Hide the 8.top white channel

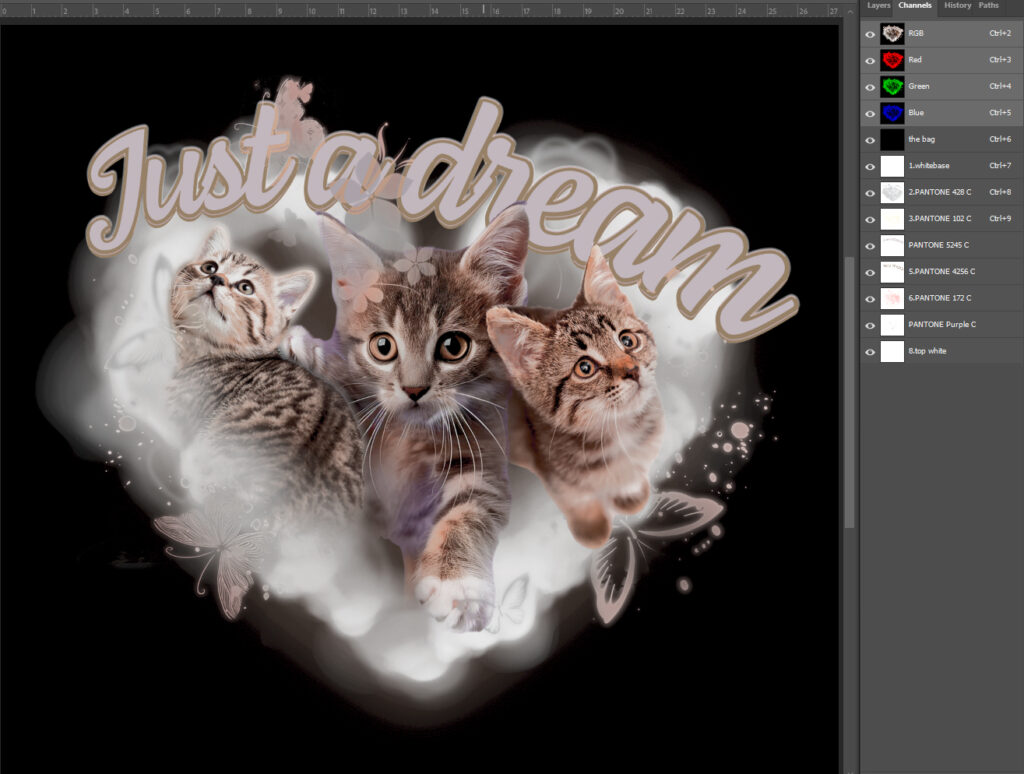871,350
